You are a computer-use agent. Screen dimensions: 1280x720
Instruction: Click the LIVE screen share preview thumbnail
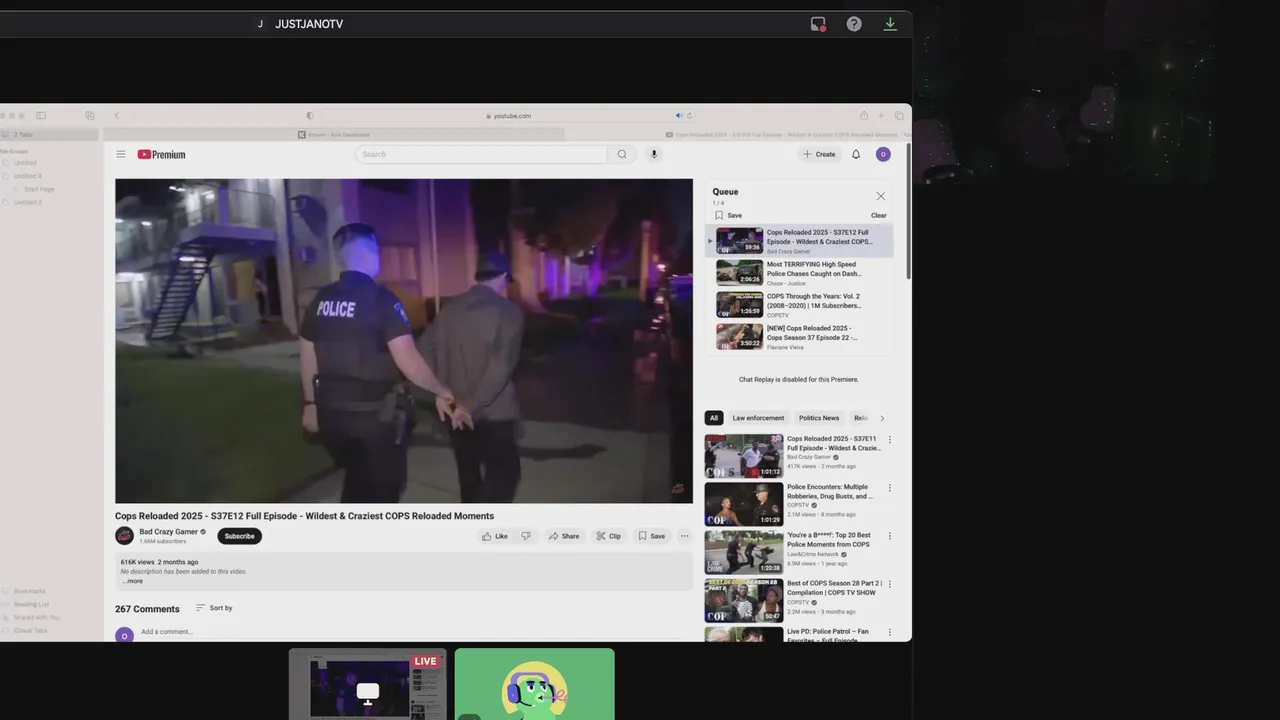point(368,684)
